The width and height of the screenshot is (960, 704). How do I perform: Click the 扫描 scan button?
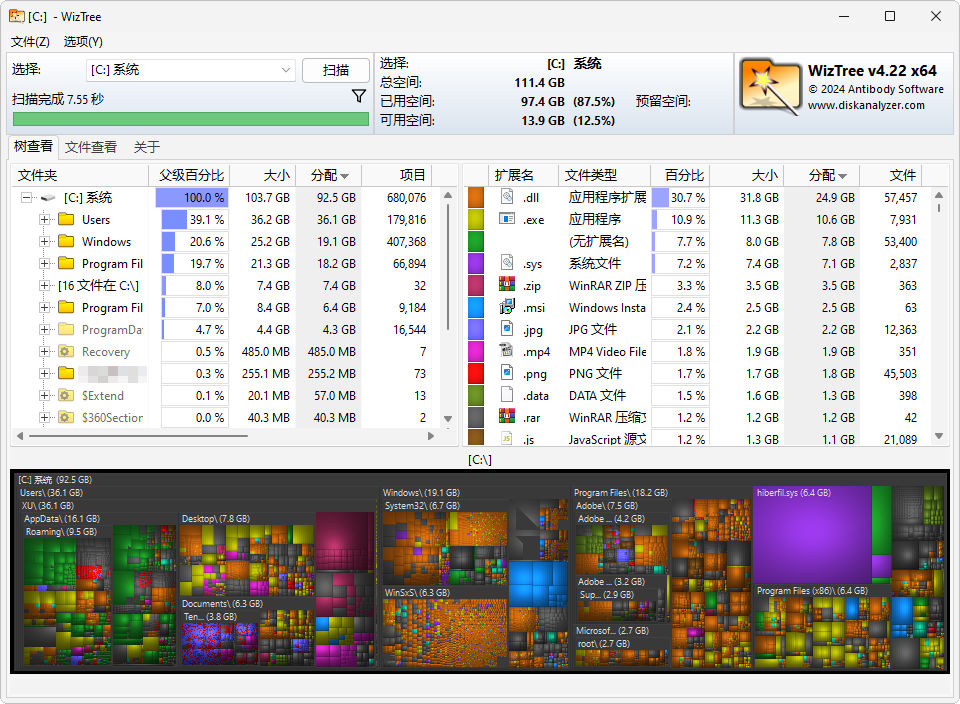(x=336, y=70)
